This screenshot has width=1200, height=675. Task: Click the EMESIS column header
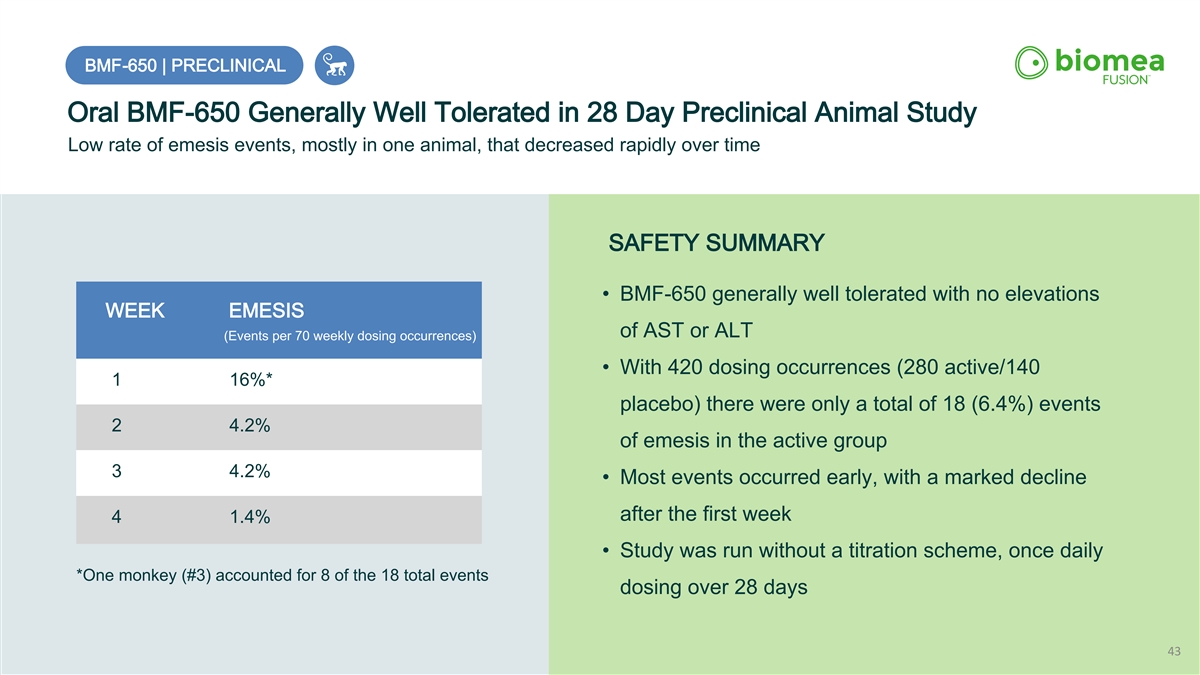click(266, 310)
